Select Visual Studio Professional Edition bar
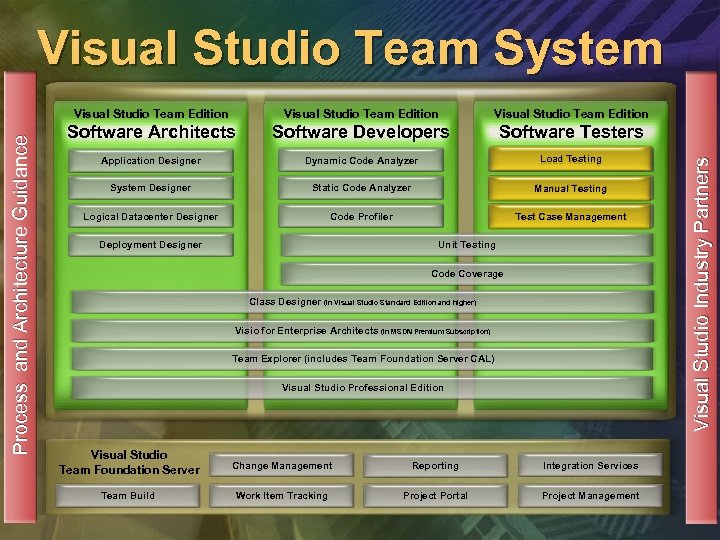This screenshot has height=540, width=720. point(362,388)
